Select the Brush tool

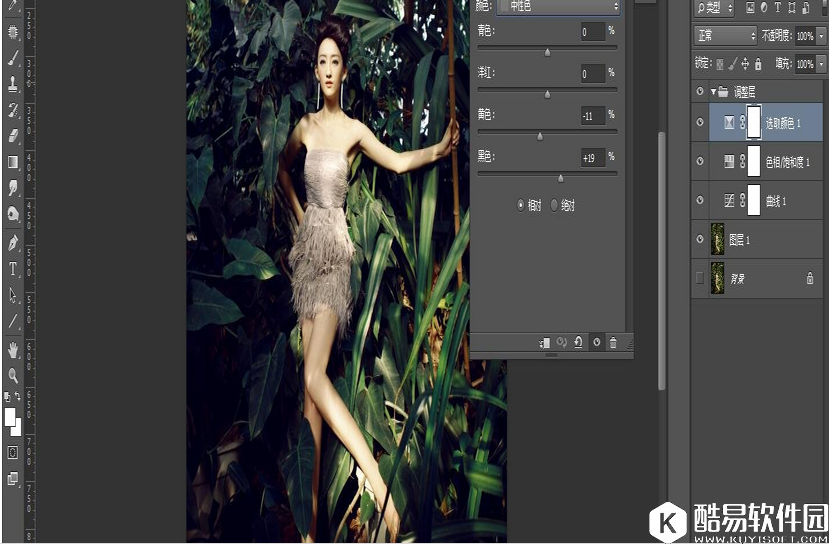[13, 58]
